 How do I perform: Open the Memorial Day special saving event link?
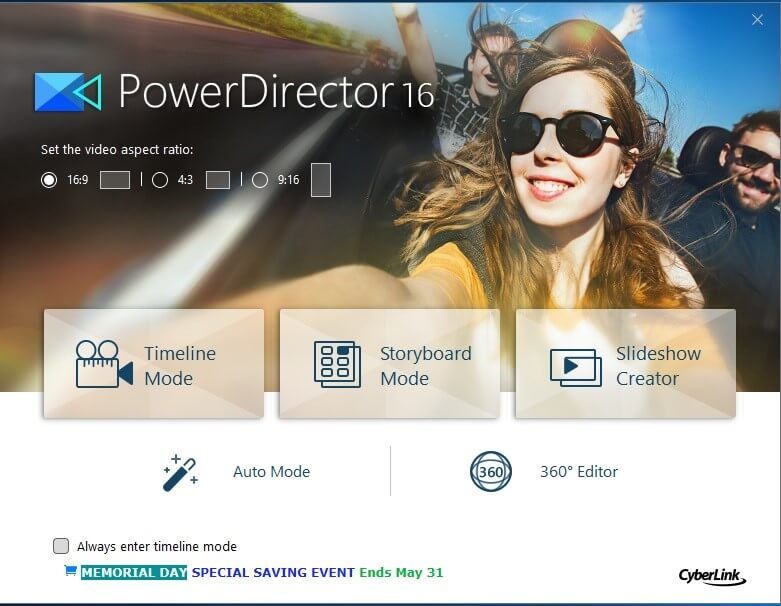tap(262, 572)
